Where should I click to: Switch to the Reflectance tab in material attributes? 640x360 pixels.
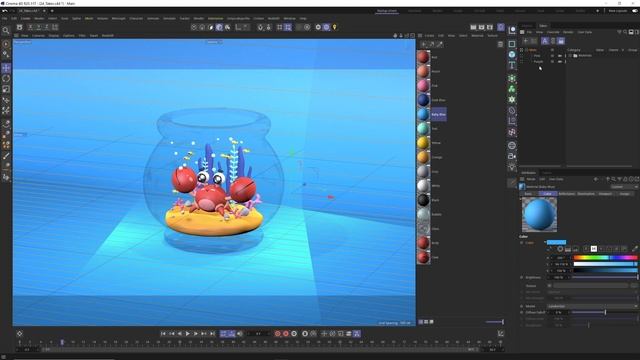(567, 193)
